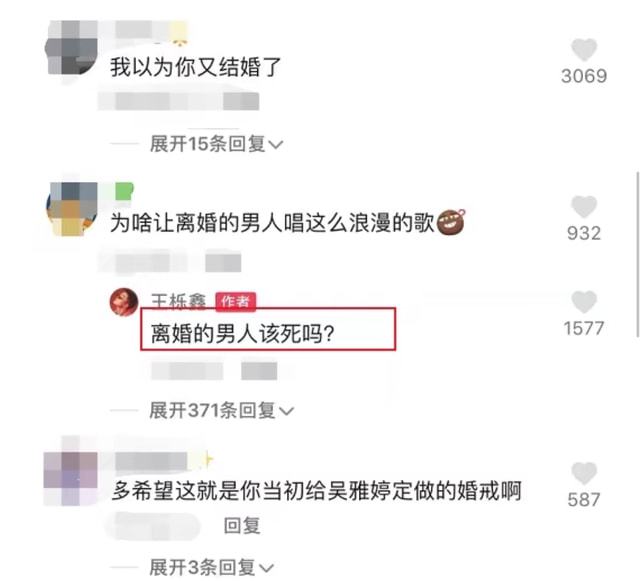This screenshot has width=640, height=581.
Task: Open 王栎鑫 author avatar
Action: (124, 302)
